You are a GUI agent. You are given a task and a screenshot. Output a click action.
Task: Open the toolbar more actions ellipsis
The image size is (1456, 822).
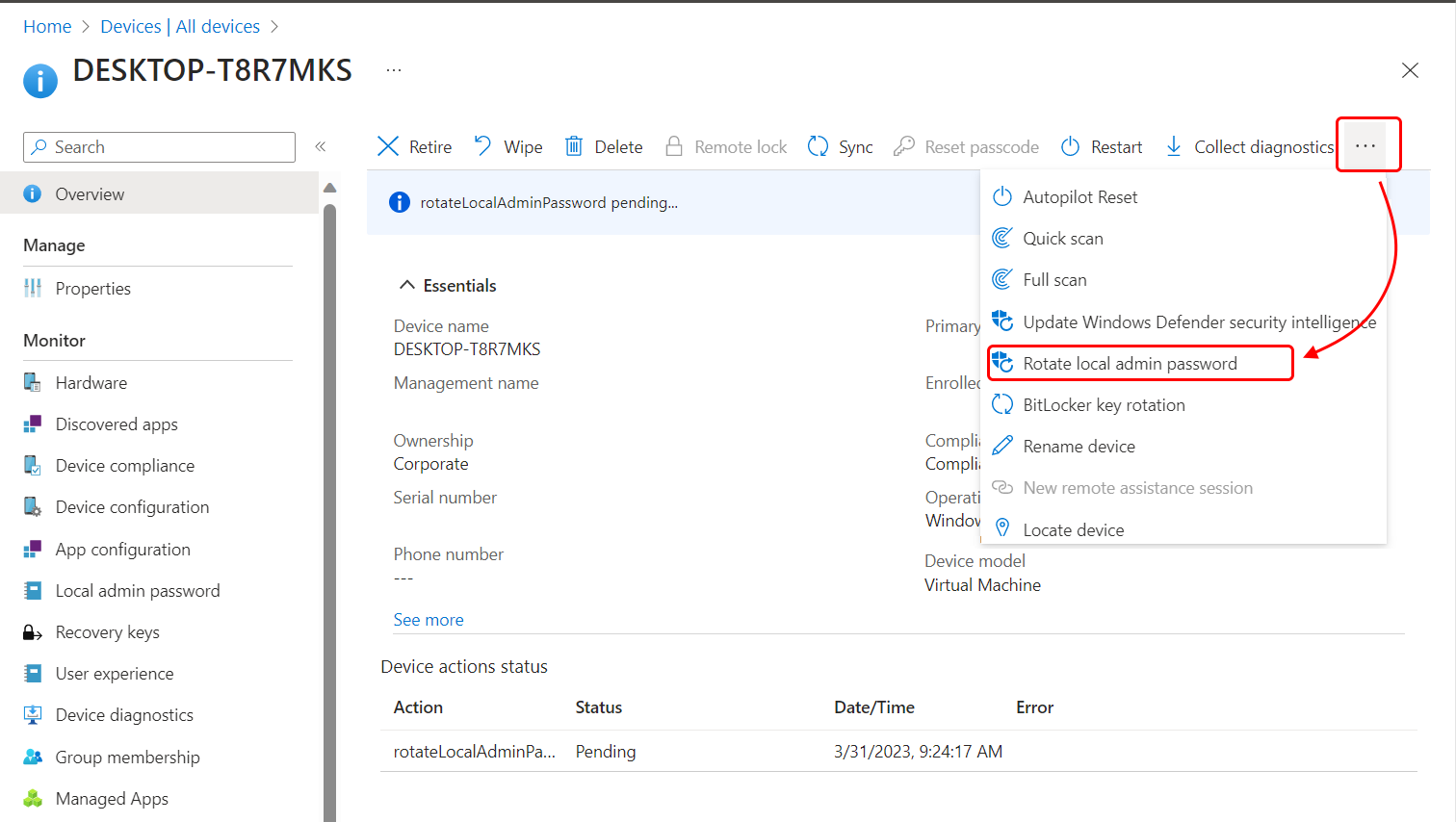pos(1365,145)
